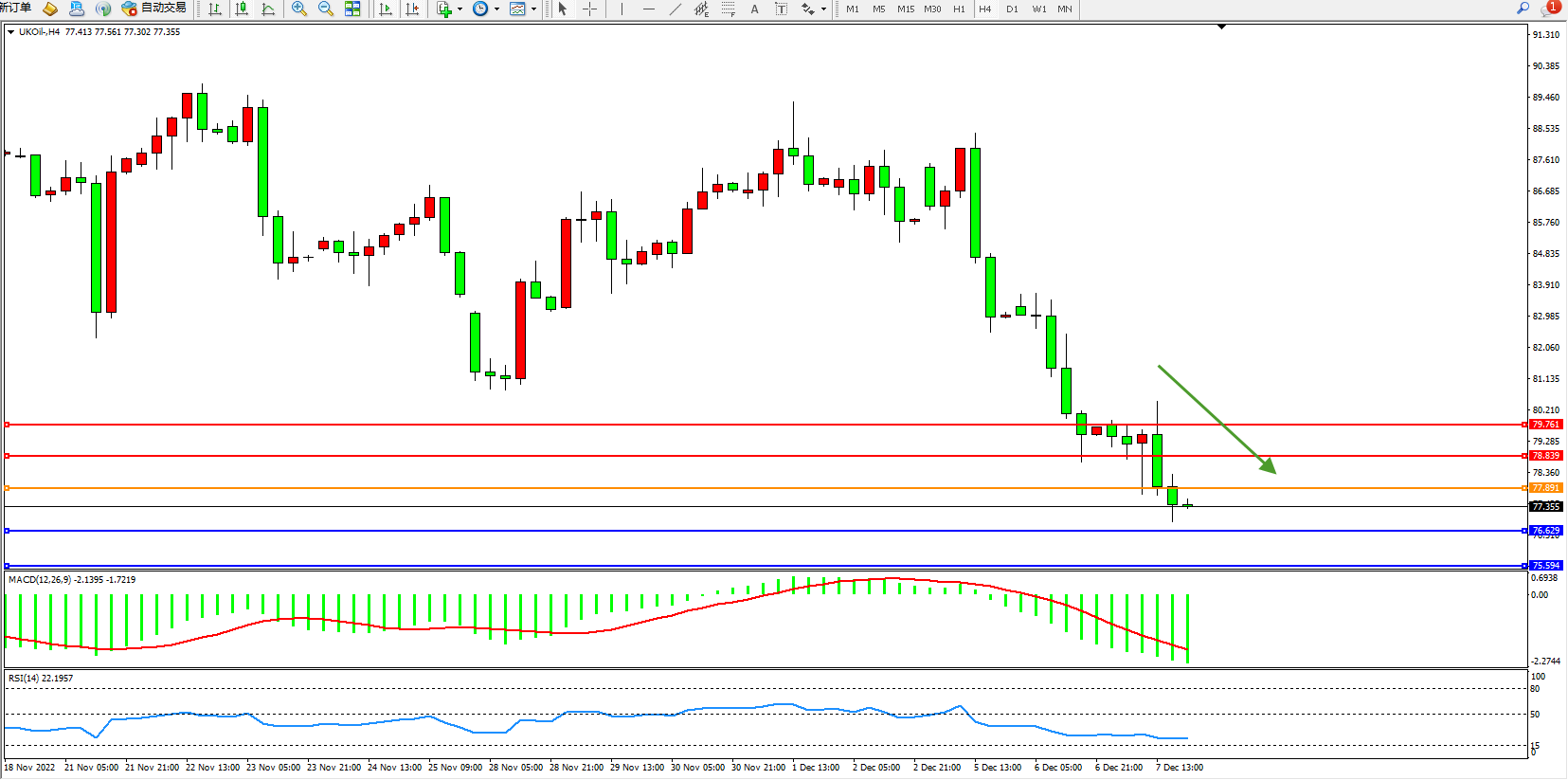
Task: Select the horizontal line drawing tool
Action: [648, 9]
